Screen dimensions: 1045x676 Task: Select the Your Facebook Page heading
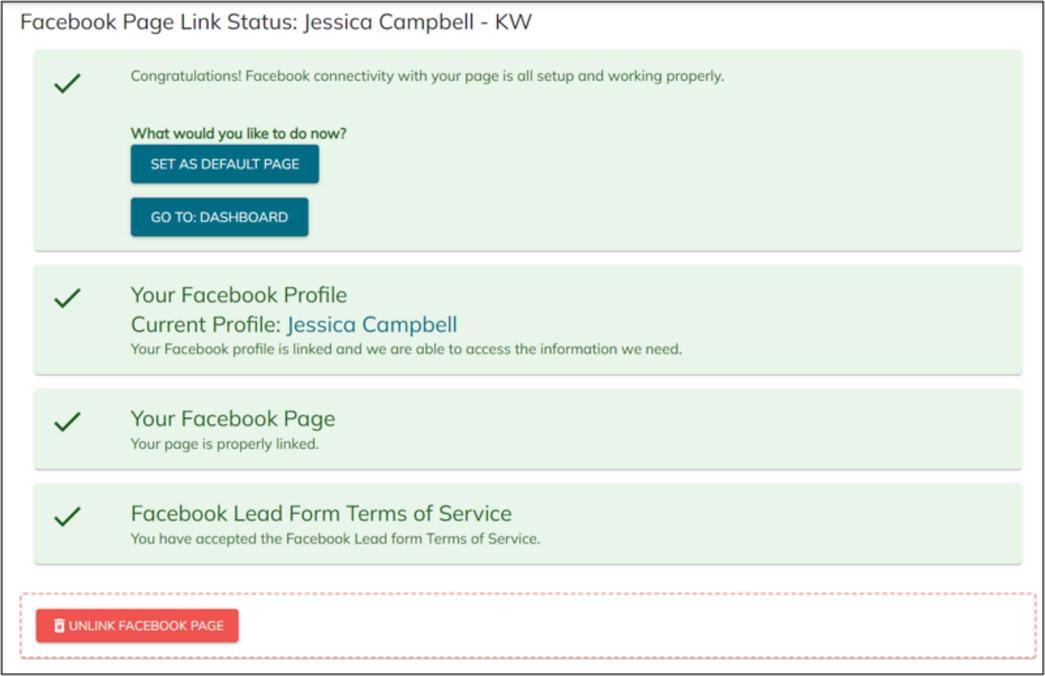[233, 419]
